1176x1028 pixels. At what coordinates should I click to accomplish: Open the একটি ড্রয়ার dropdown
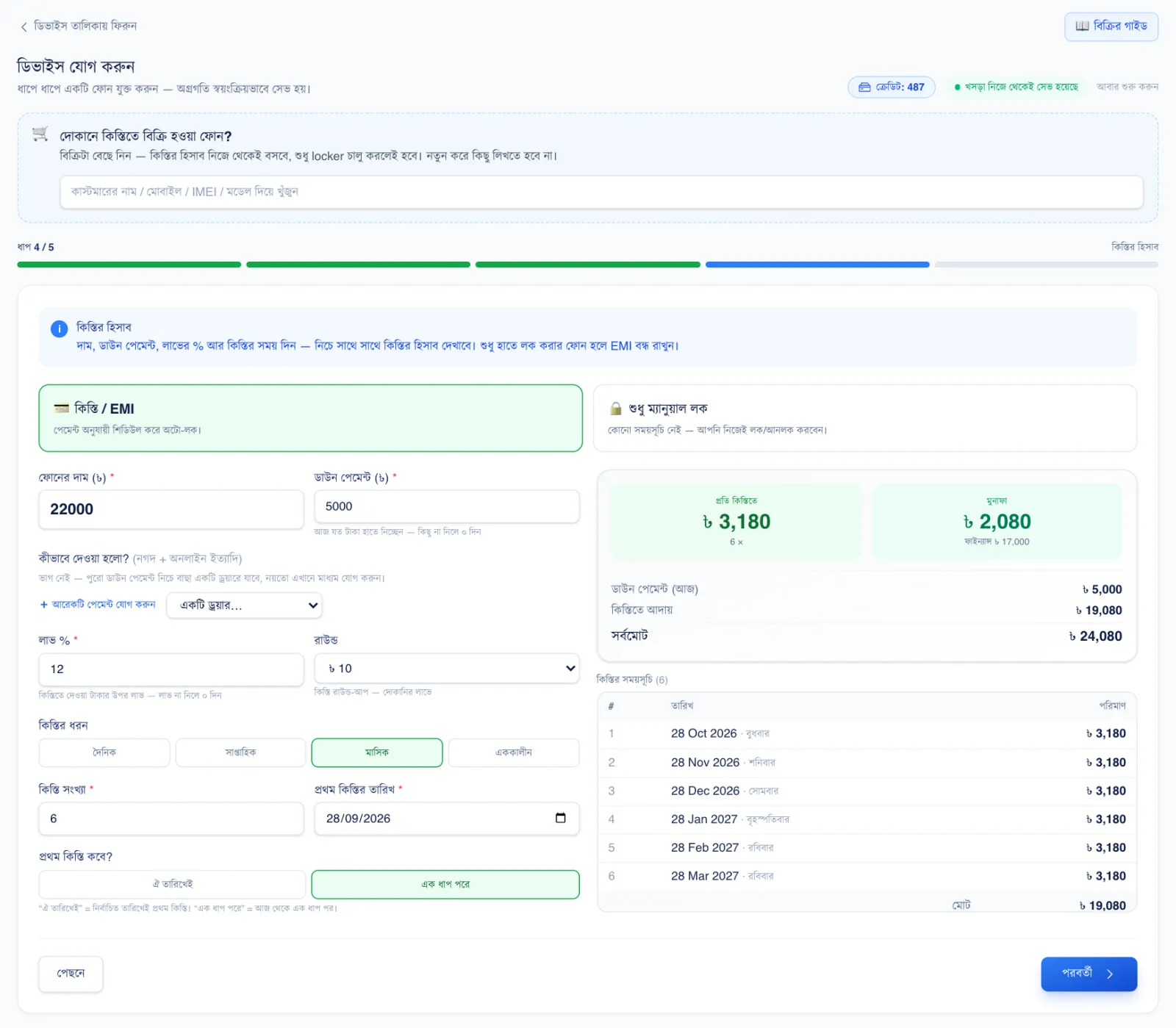coord(244,605)
